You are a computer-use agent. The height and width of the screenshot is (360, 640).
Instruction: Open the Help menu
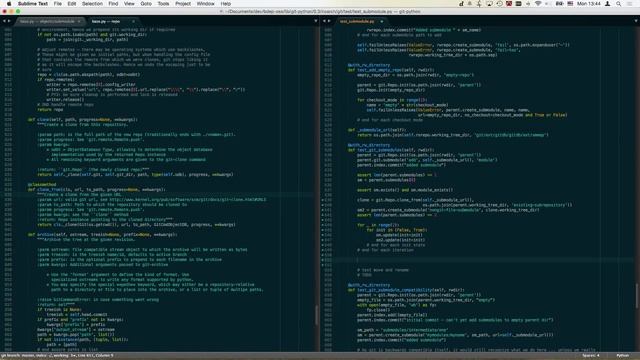tap(226, 4)
